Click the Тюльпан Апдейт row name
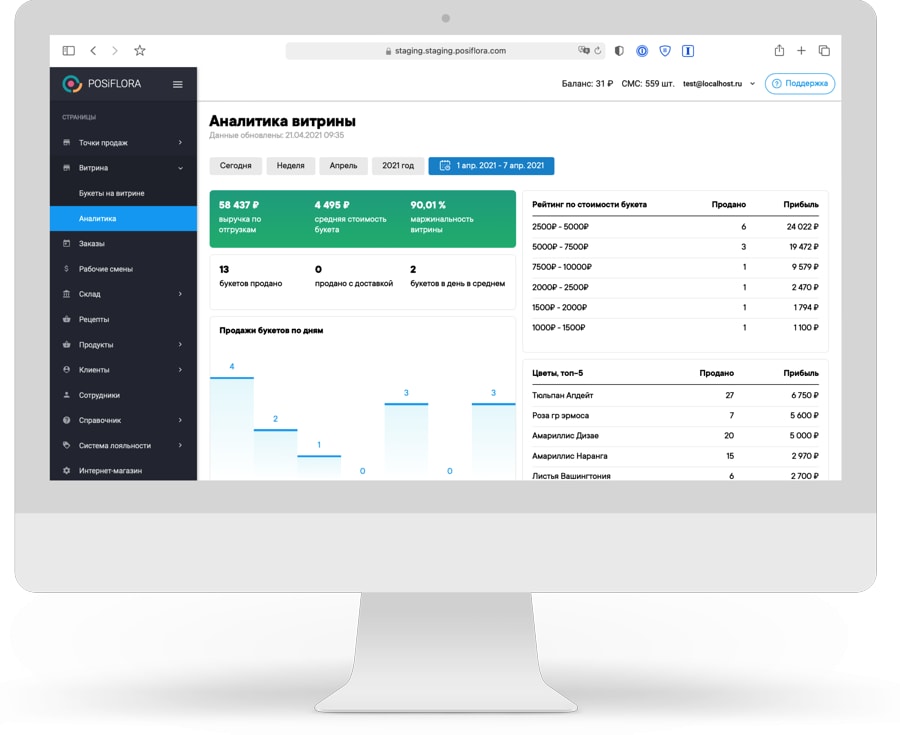Image resolution: width=900 pixels, height=735 pixels. click(x=562, y=395)
